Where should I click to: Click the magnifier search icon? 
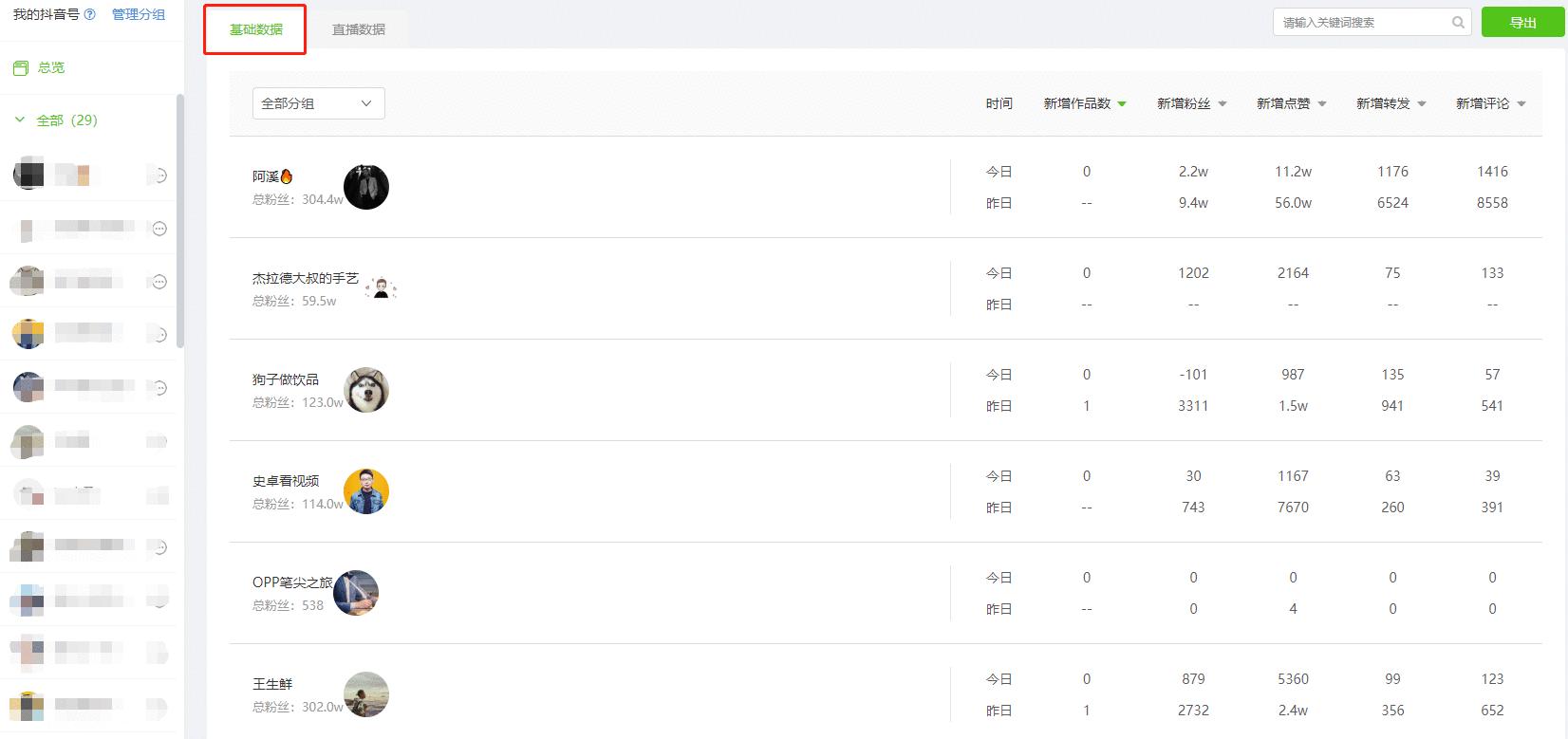click(x=1458, y=23)
